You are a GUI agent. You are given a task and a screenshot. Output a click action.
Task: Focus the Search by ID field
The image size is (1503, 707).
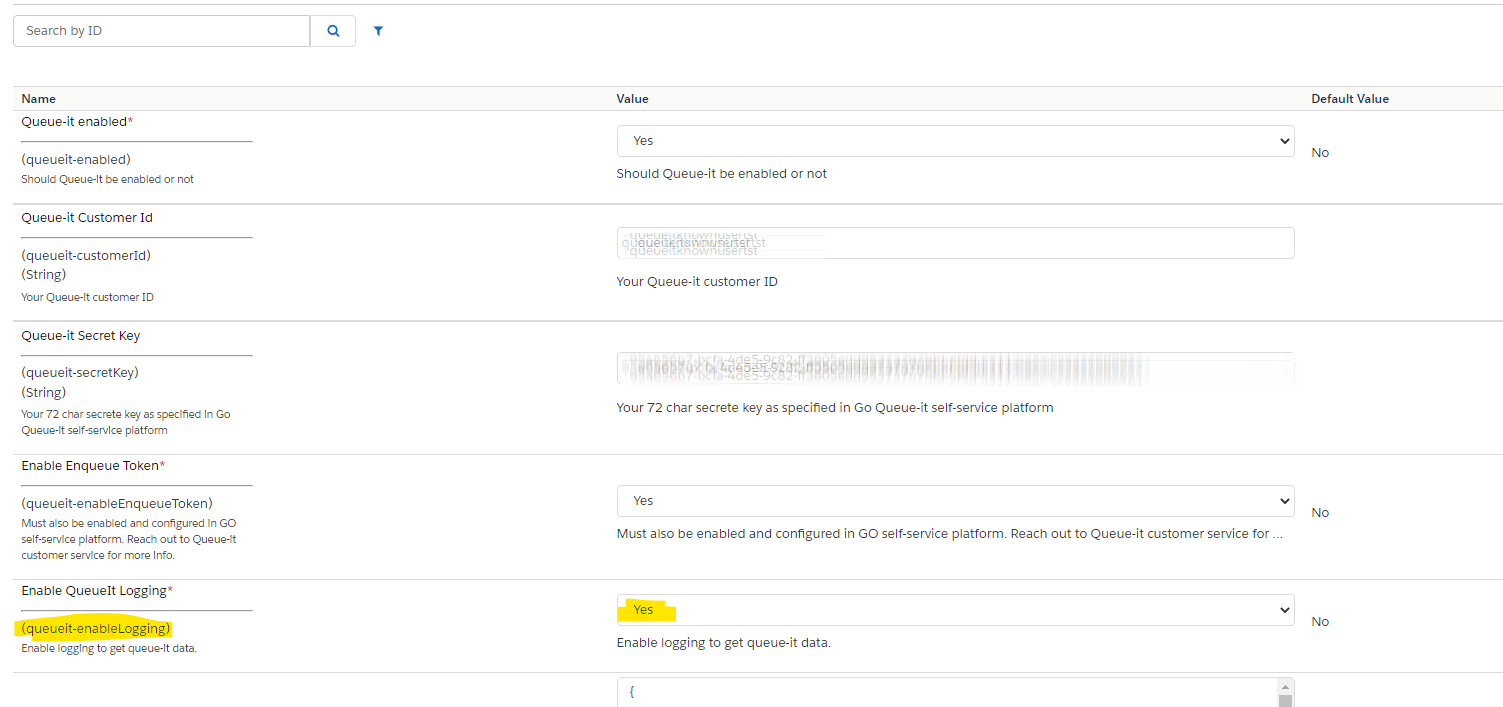pyautogui.click(x=162, y=31)
